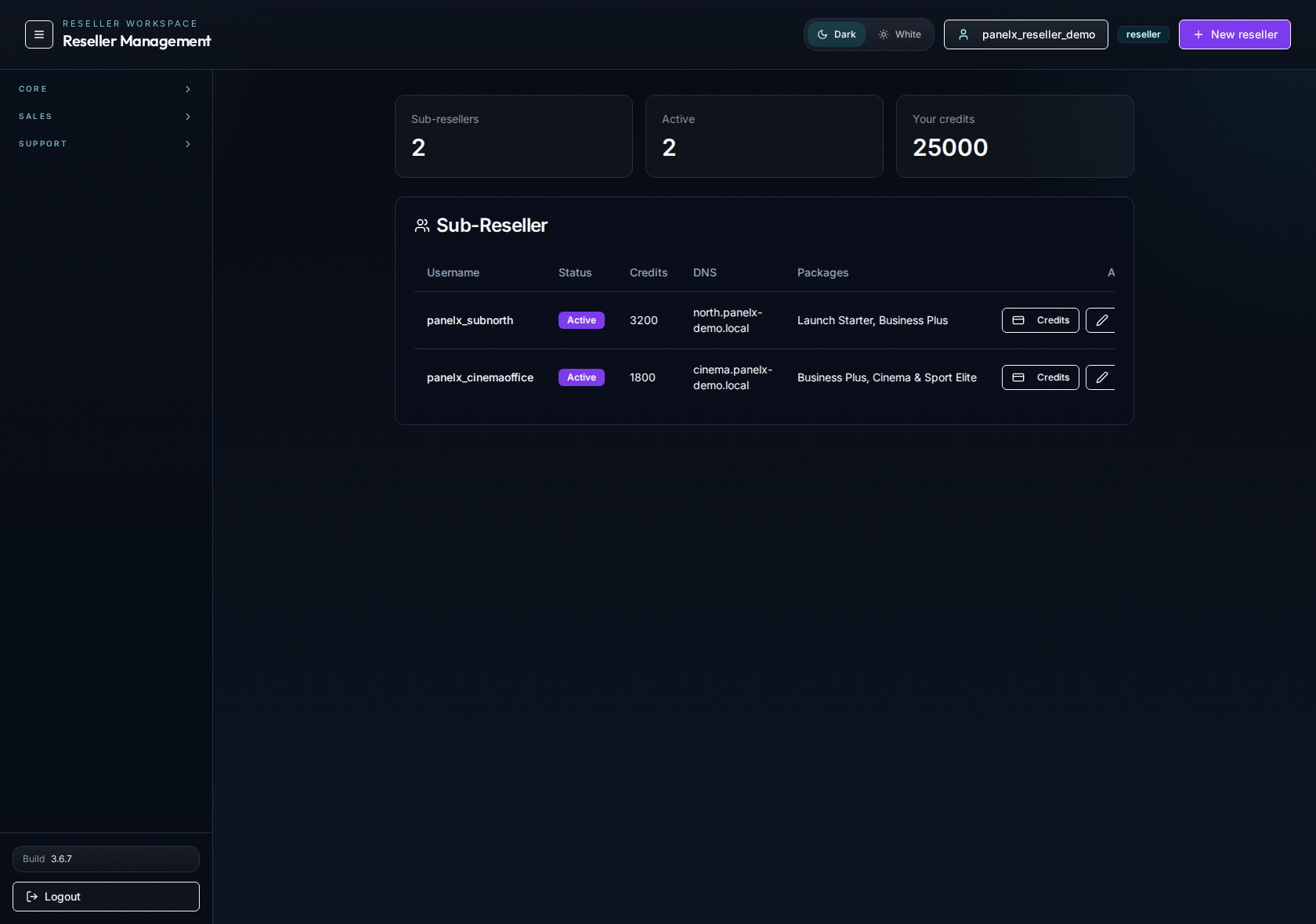This screenshot has height=924, width=1316.
Task: Click the plus icon on New reseller
Action: pos(1198,34)
